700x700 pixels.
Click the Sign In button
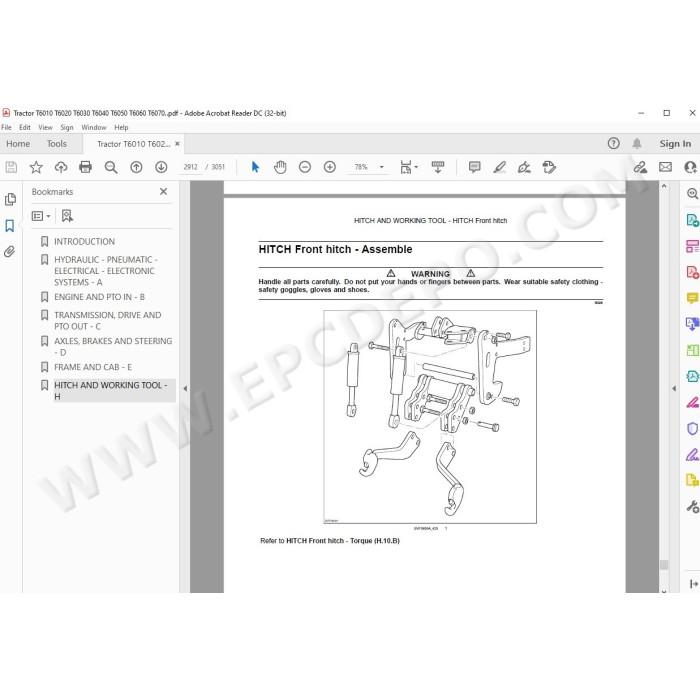675,144
